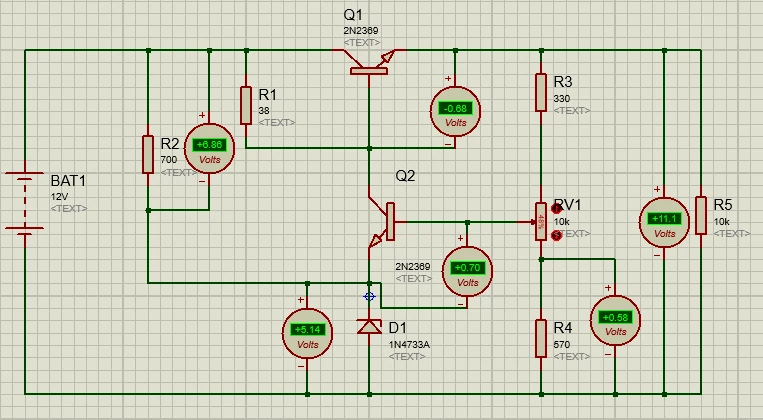Select resistor R4 body

pos(541,338)
